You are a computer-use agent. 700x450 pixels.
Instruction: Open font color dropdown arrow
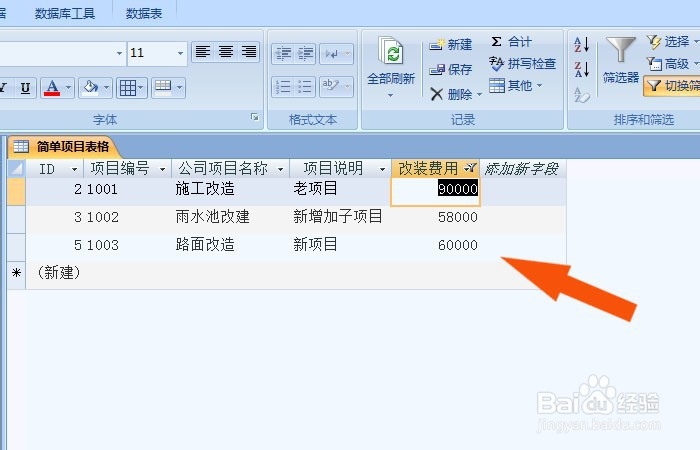click(x=69, y=88)
